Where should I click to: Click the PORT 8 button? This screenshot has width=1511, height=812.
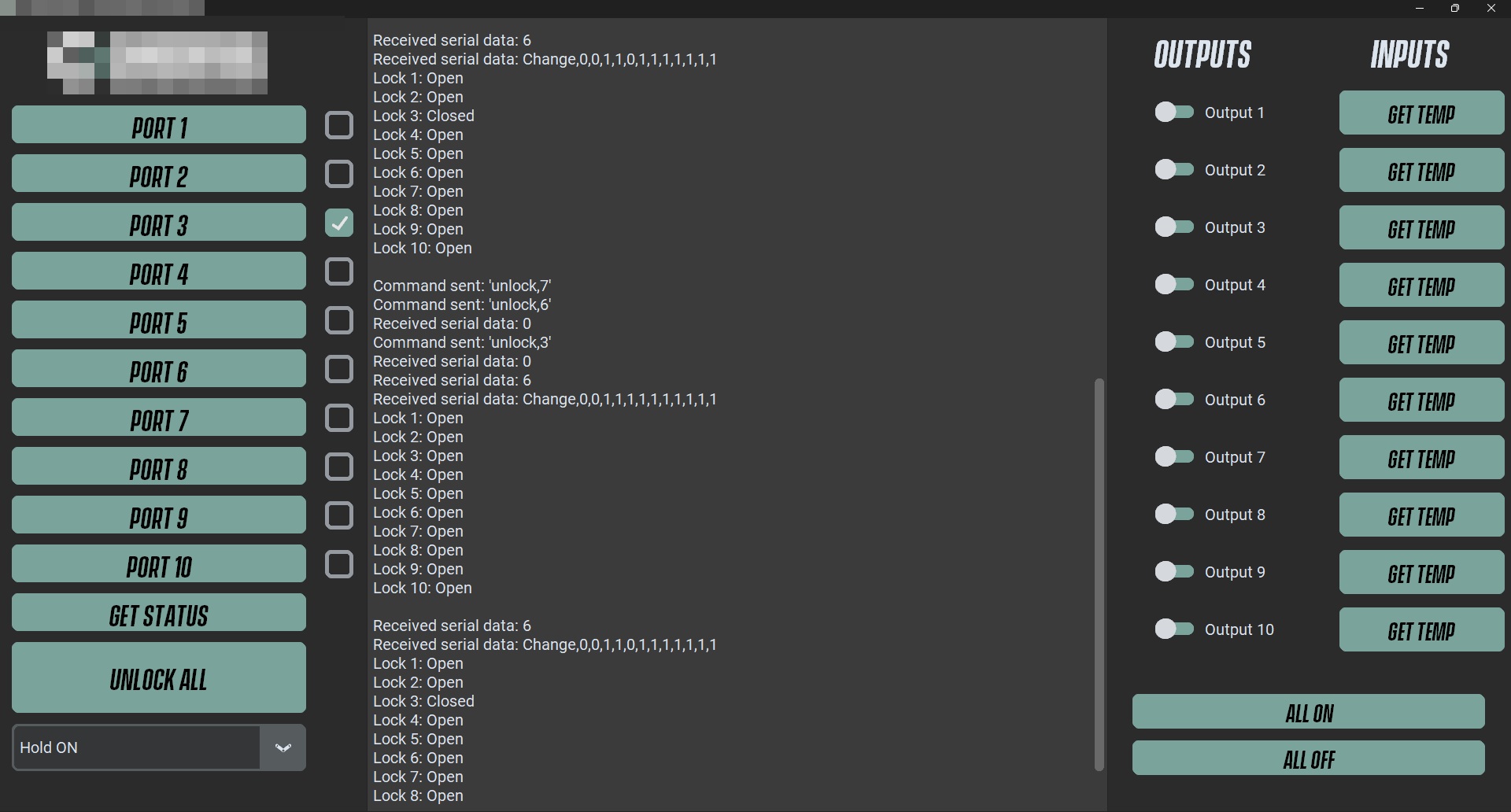(x=159, y=467)
